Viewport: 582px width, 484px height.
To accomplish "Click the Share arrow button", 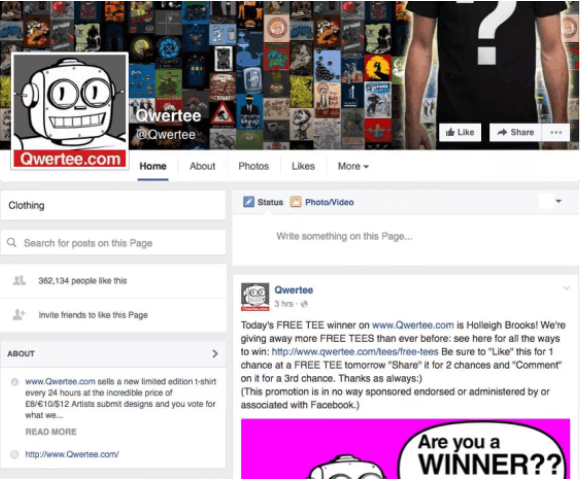I will tap(515, 133).
